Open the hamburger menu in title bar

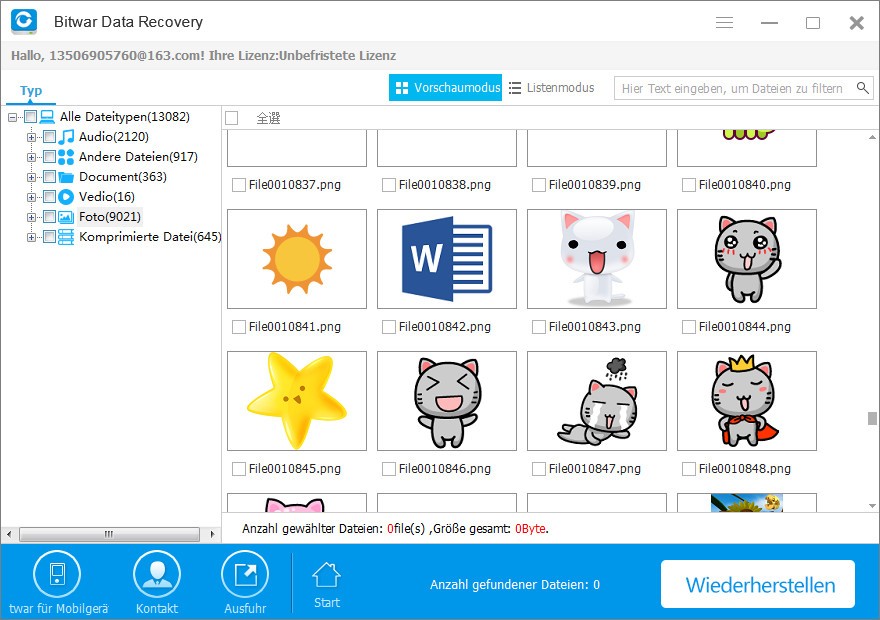point(725,22)
